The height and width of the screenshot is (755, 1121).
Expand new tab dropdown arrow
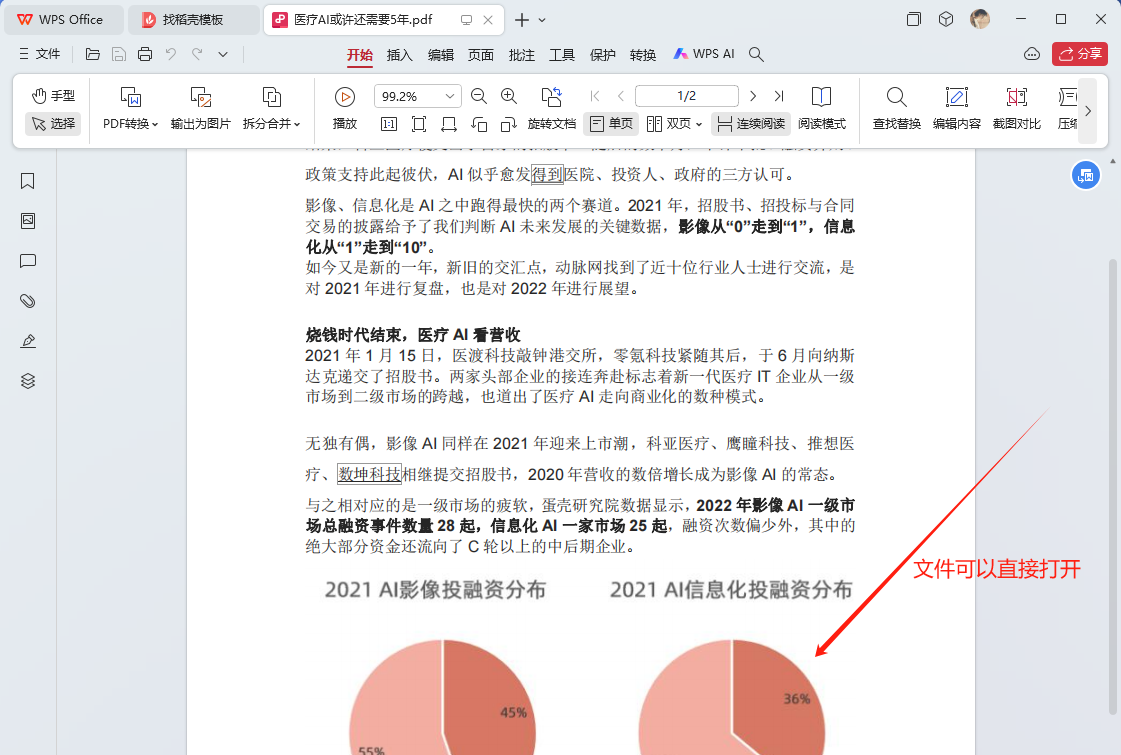point(542,20)
